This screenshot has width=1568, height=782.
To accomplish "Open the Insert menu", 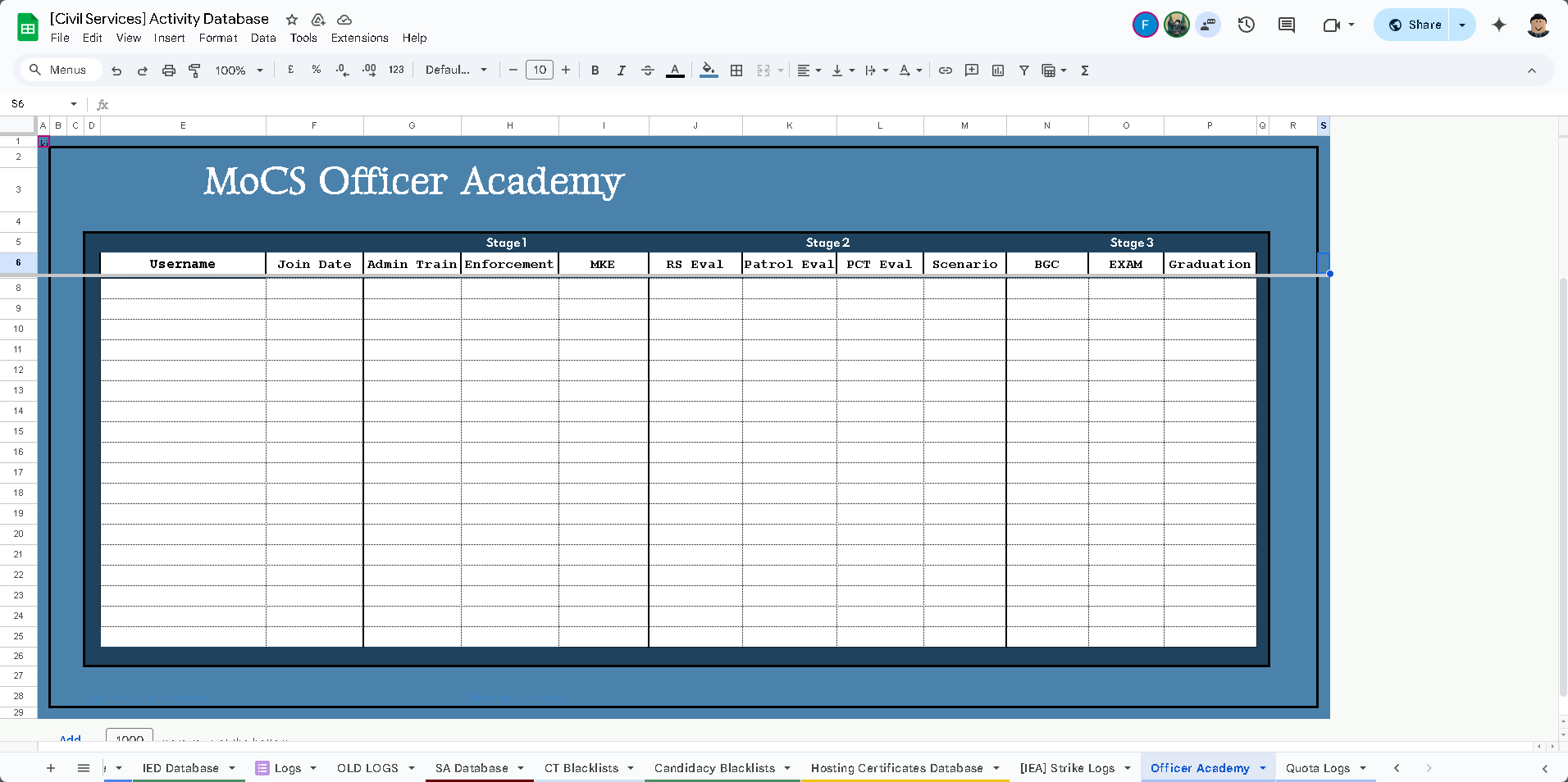I will tap(169, 38).
